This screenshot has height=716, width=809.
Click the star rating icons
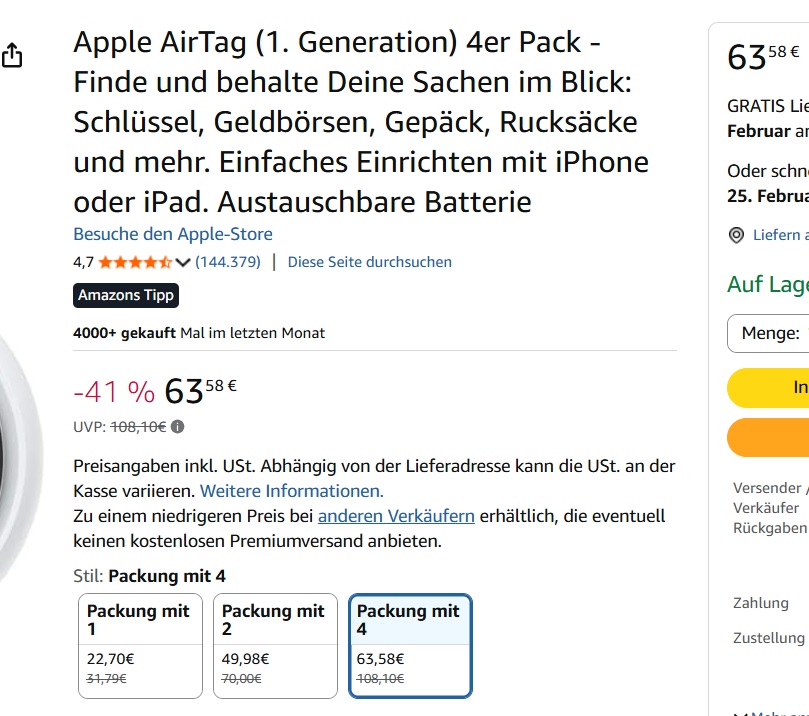pos(134,262)
